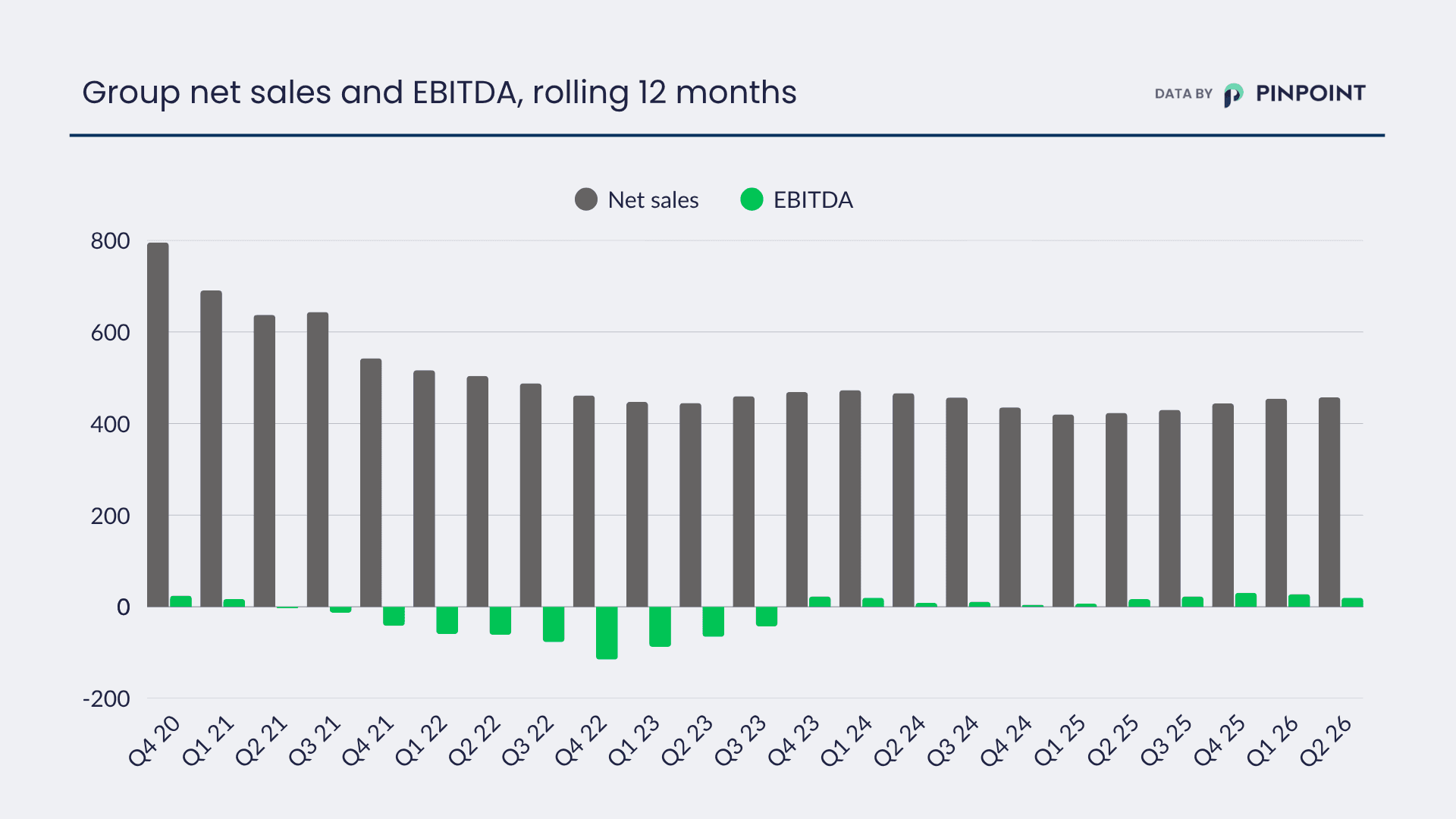Click the 200 y-axis label
The image size is (1456, 819).
(110, 516)
